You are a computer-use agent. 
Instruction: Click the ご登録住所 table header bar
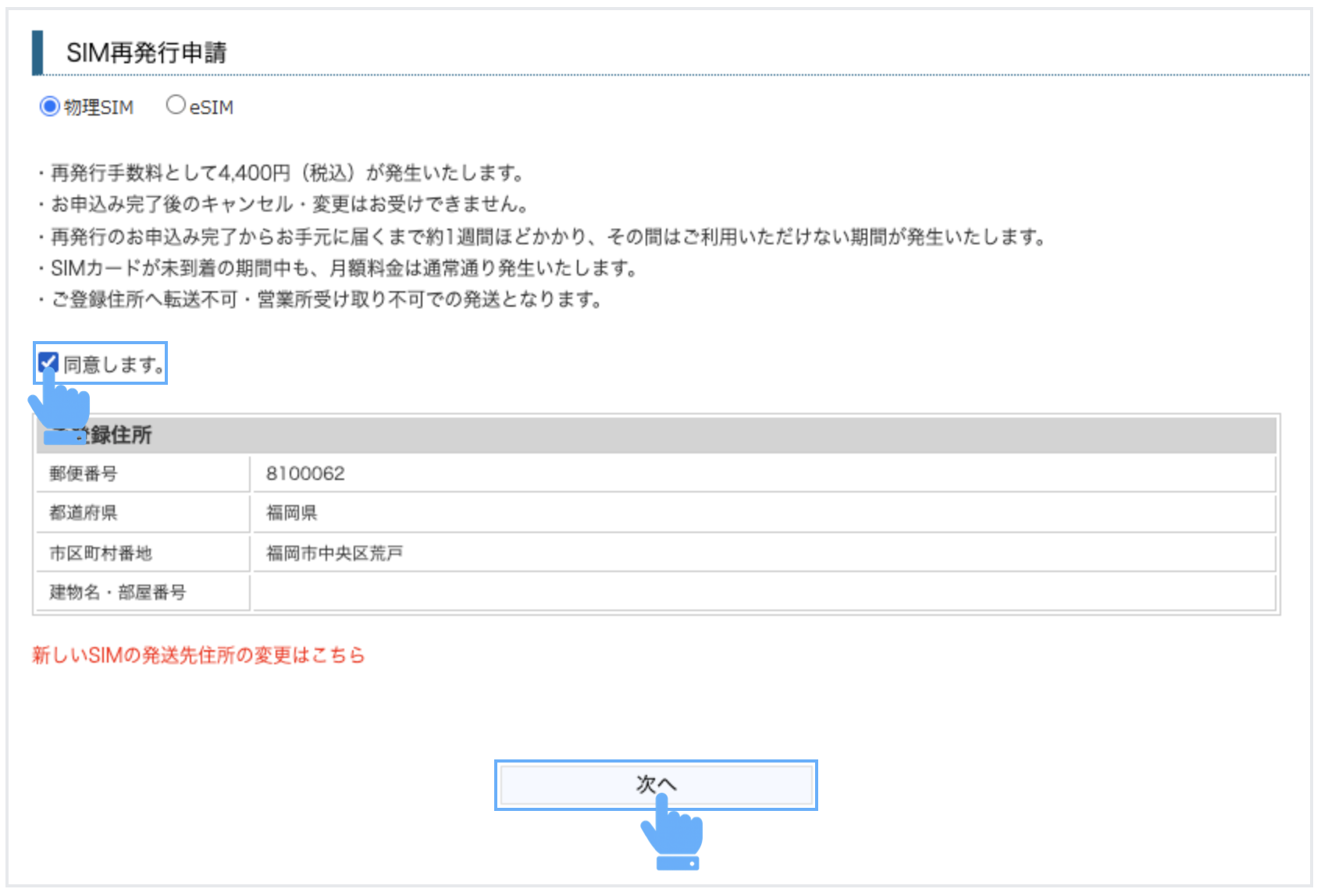656,435
